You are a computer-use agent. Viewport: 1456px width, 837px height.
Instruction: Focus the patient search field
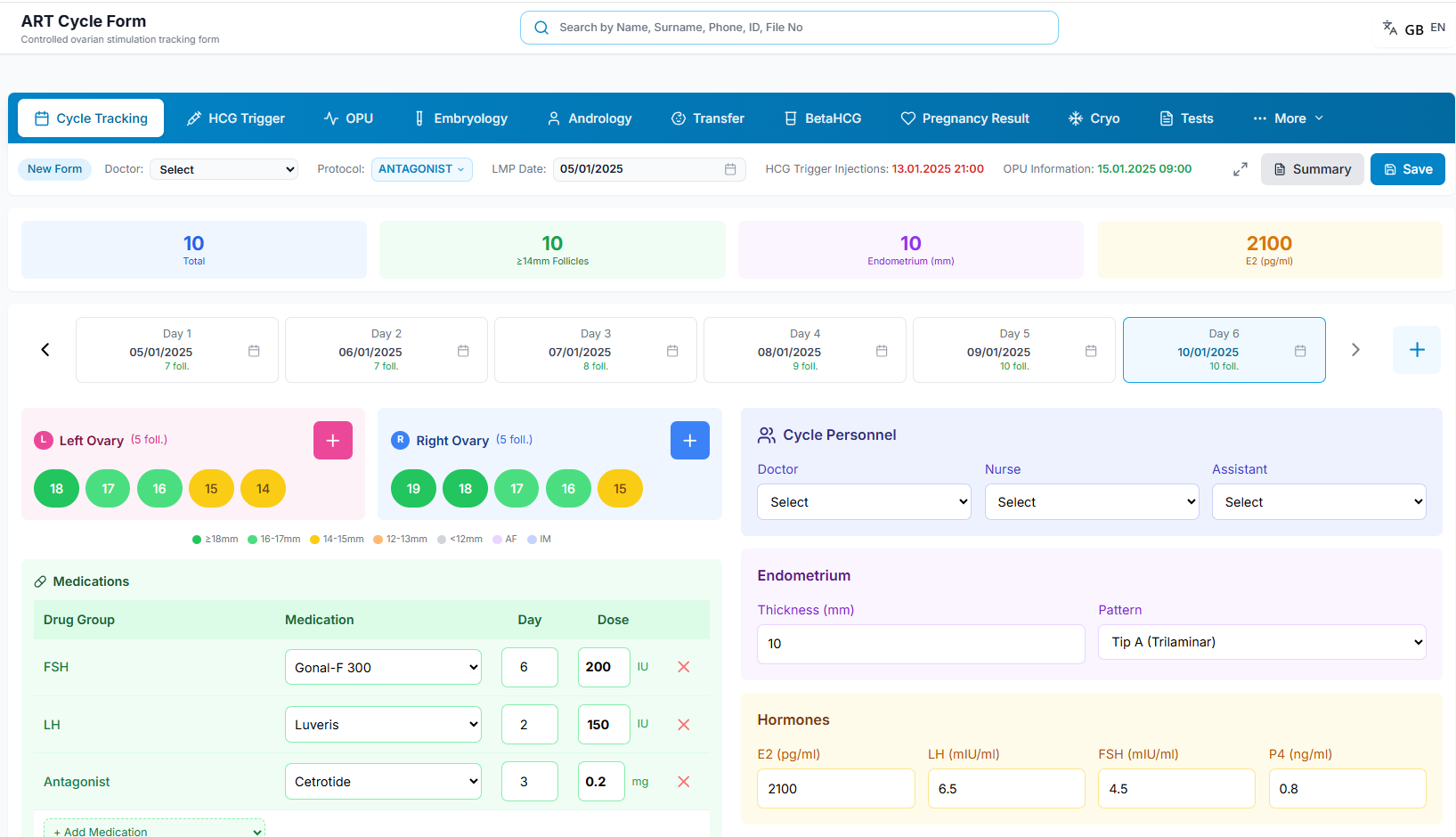click(789, 28)
